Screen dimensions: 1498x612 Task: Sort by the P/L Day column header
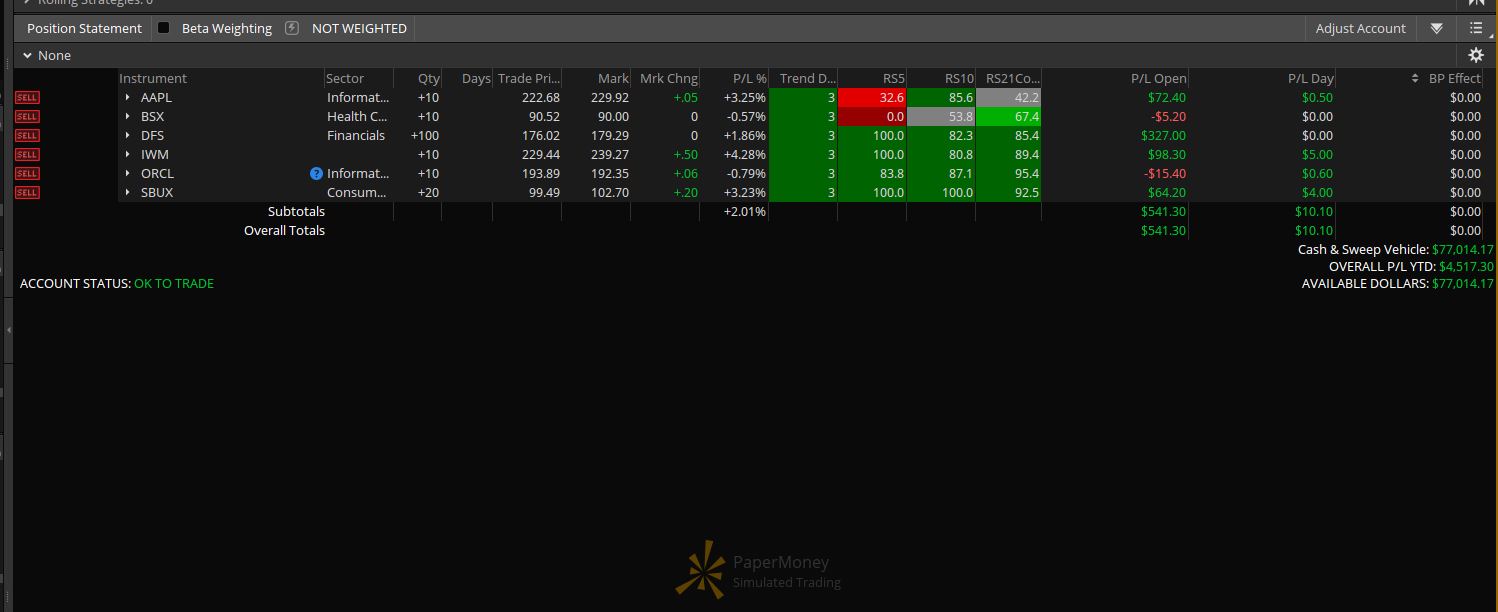pyautogui.click(x=1310, y=79)
